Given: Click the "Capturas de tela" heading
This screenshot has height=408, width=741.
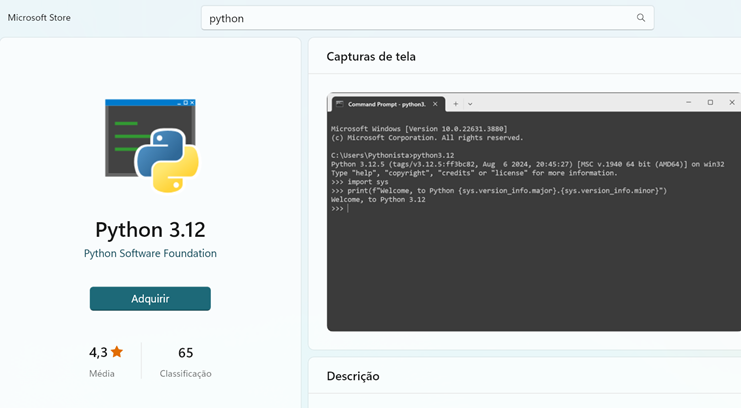Looking at the screenshot, I should (x=371, y=57).
